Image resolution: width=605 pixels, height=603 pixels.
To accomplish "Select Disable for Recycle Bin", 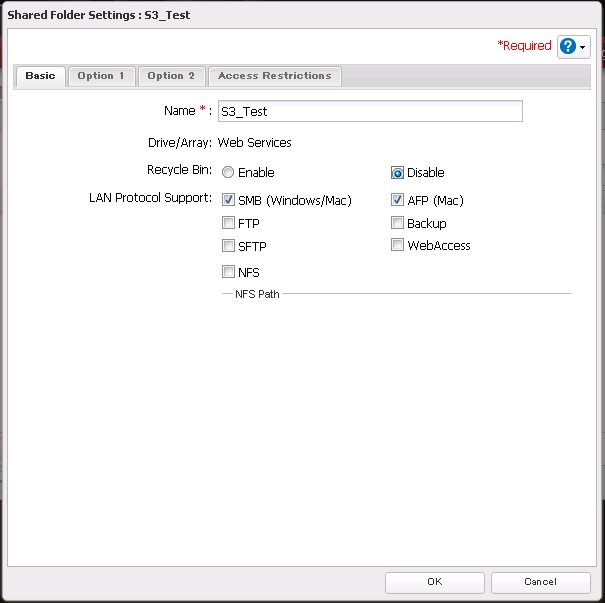I will click(x=397, y=172).
